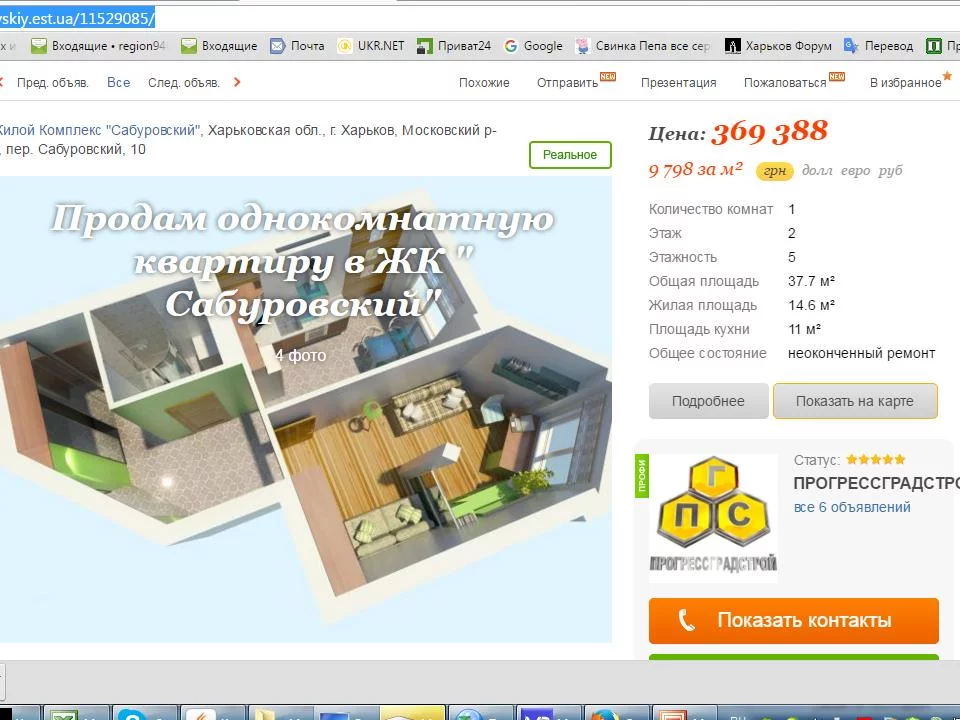Open the 'Презентация' view
This screenshot has height=720, width=960.
click(678, 83)
